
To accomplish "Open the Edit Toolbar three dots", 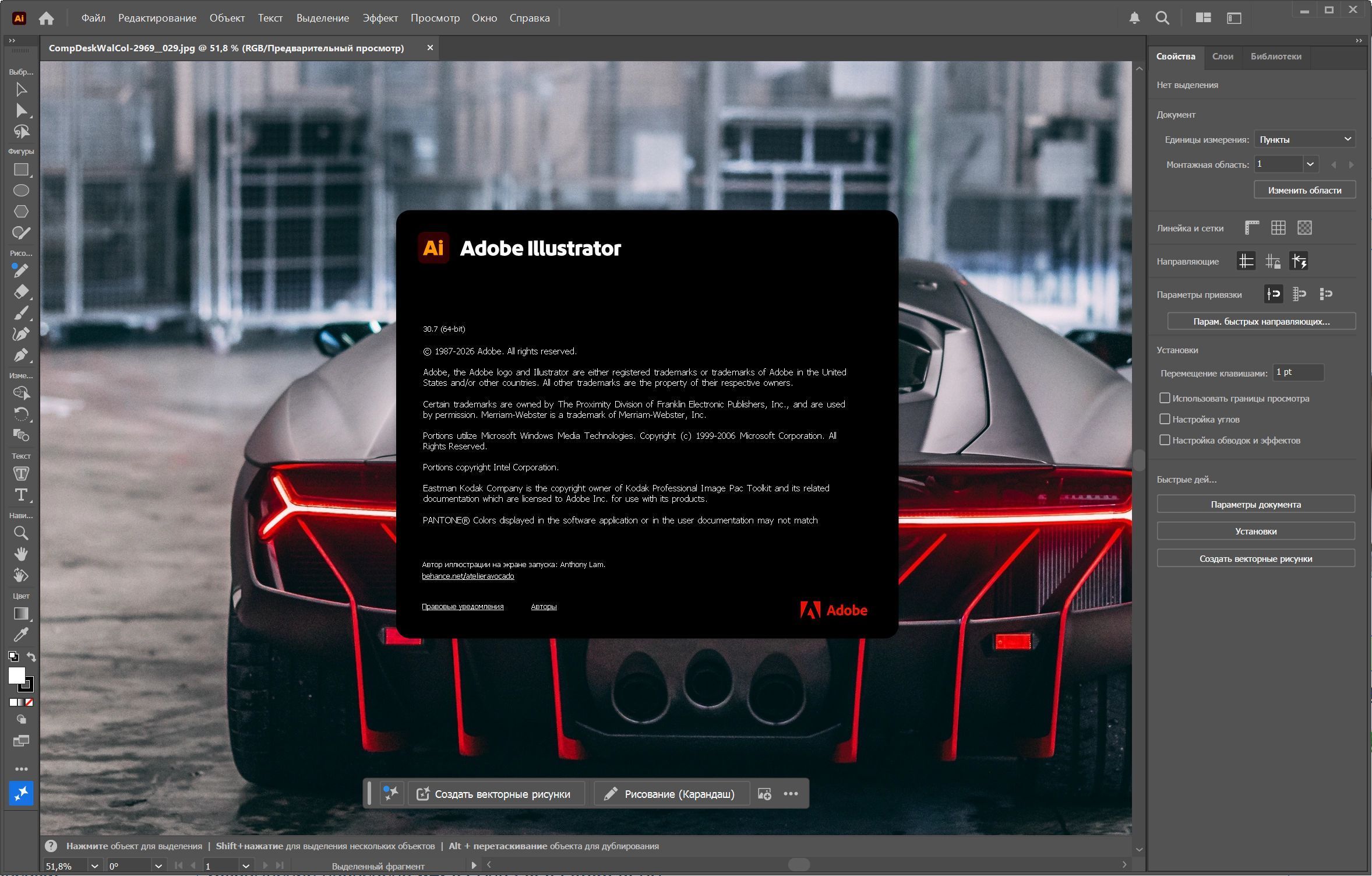I will pos(21,769).
